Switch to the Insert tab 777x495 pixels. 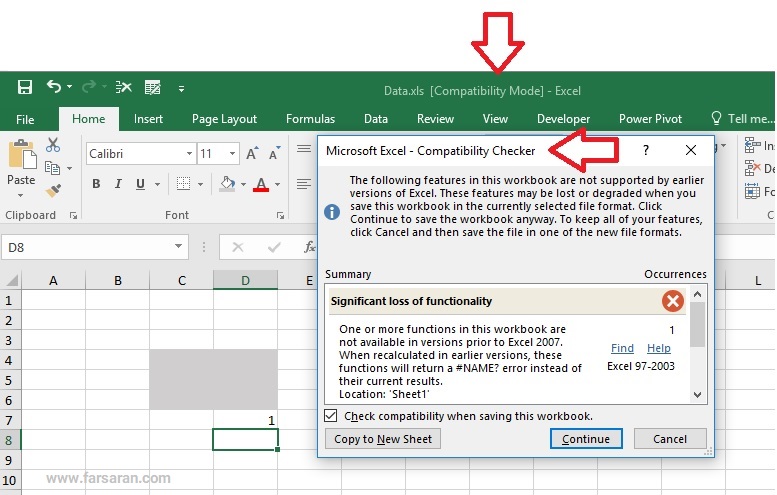(x=148, y=119)
